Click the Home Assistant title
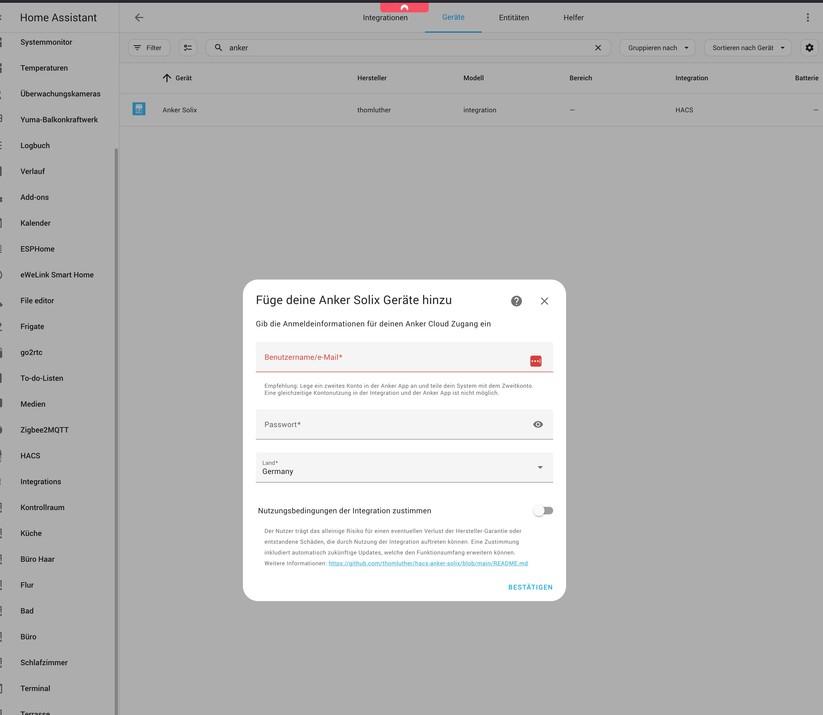This screenshot has height=715, width=823. 58,17
